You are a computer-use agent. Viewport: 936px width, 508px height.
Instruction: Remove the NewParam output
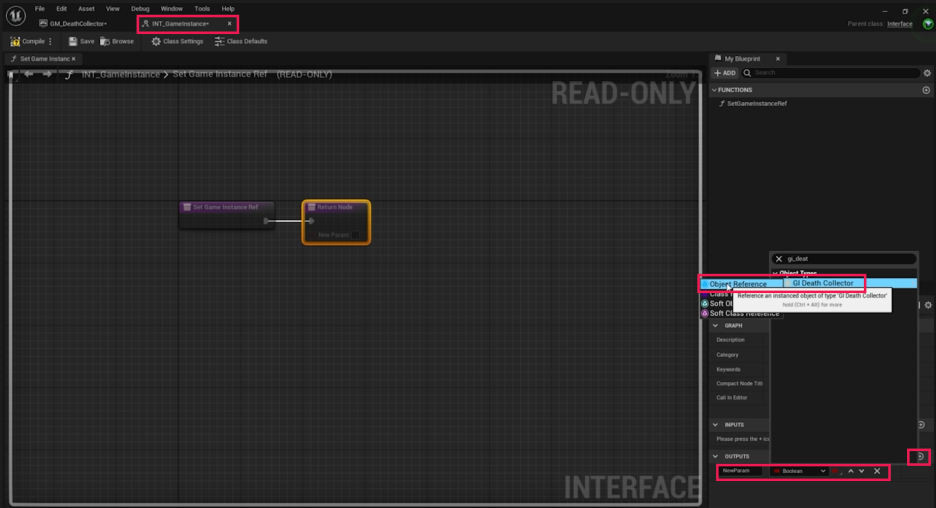(877, 472)
